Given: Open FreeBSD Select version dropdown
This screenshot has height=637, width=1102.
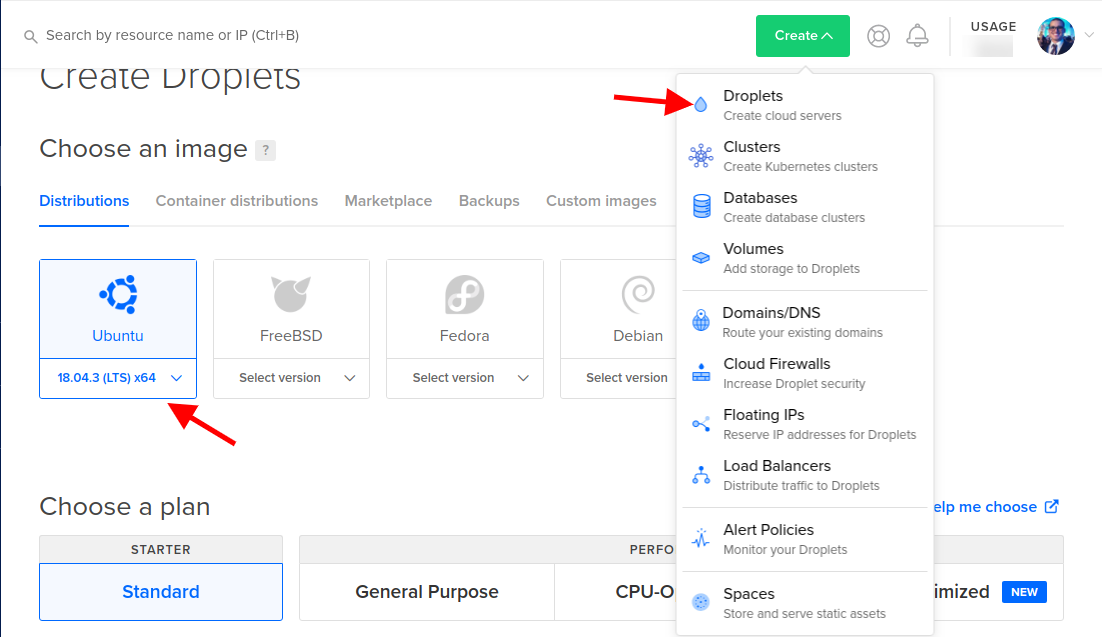Looking at the screenshot, I should click(291, 378).
